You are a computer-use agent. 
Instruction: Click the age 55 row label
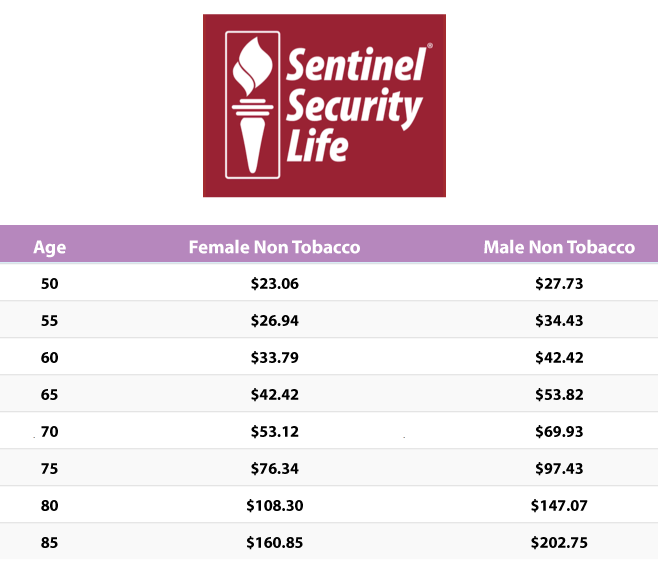[x=50, y=320]
